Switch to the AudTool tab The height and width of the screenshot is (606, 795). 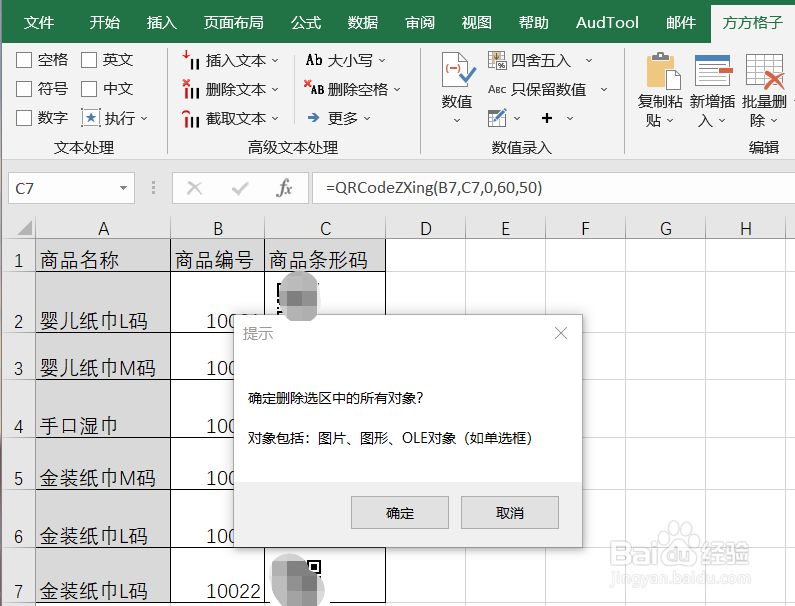(607, 22)
